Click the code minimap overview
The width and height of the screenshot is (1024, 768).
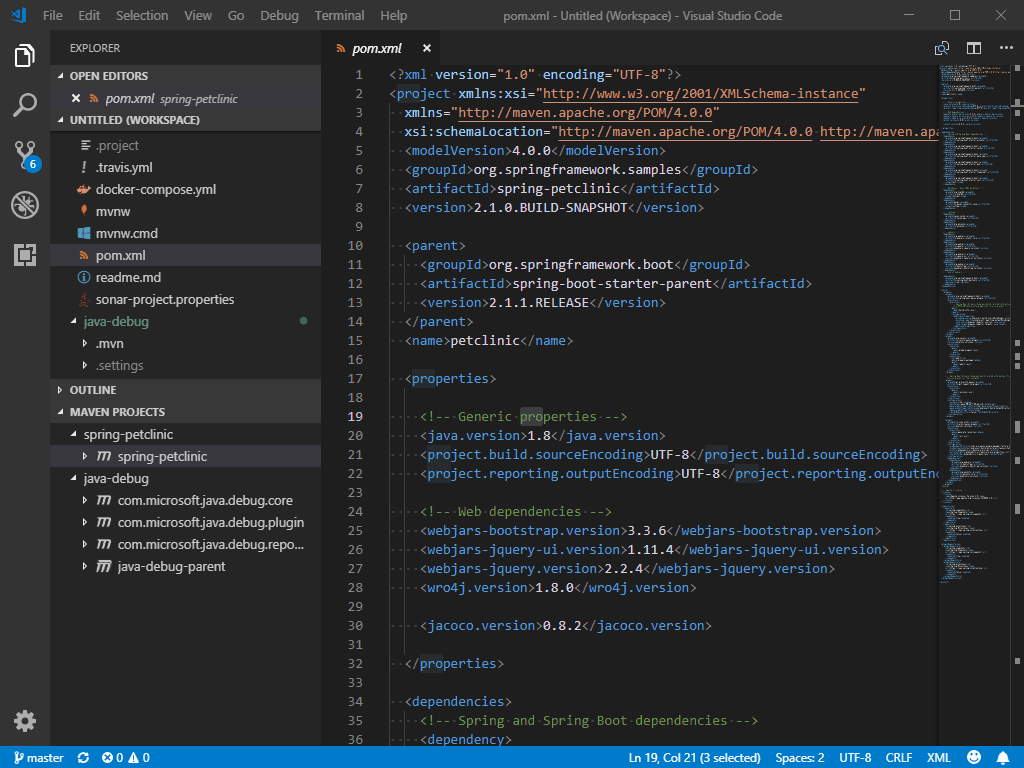[x=976, y=327]
